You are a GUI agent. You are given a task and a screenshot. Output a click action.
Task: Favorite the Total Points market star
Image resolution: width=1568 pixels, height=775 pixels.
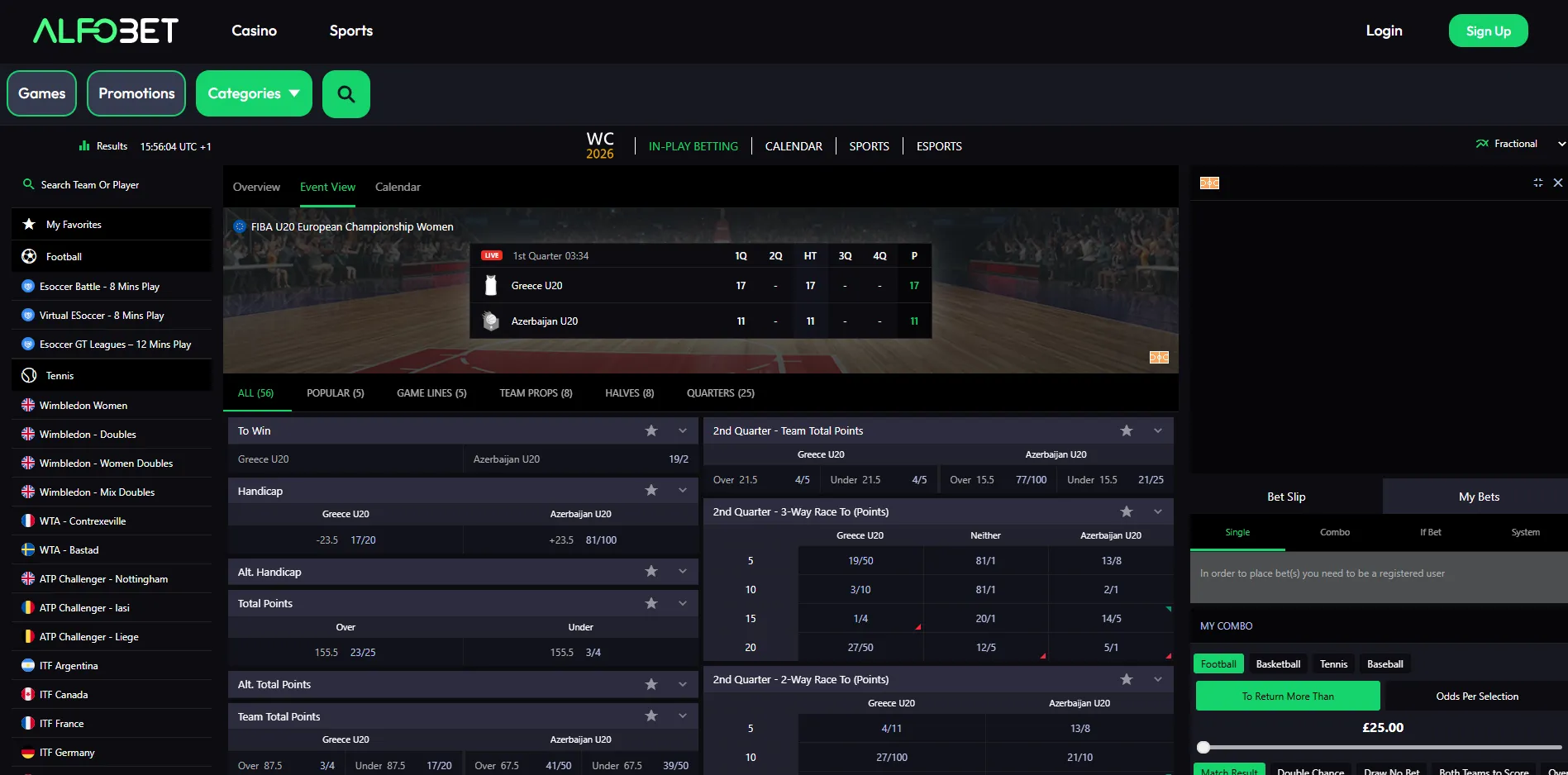(651, 603)
